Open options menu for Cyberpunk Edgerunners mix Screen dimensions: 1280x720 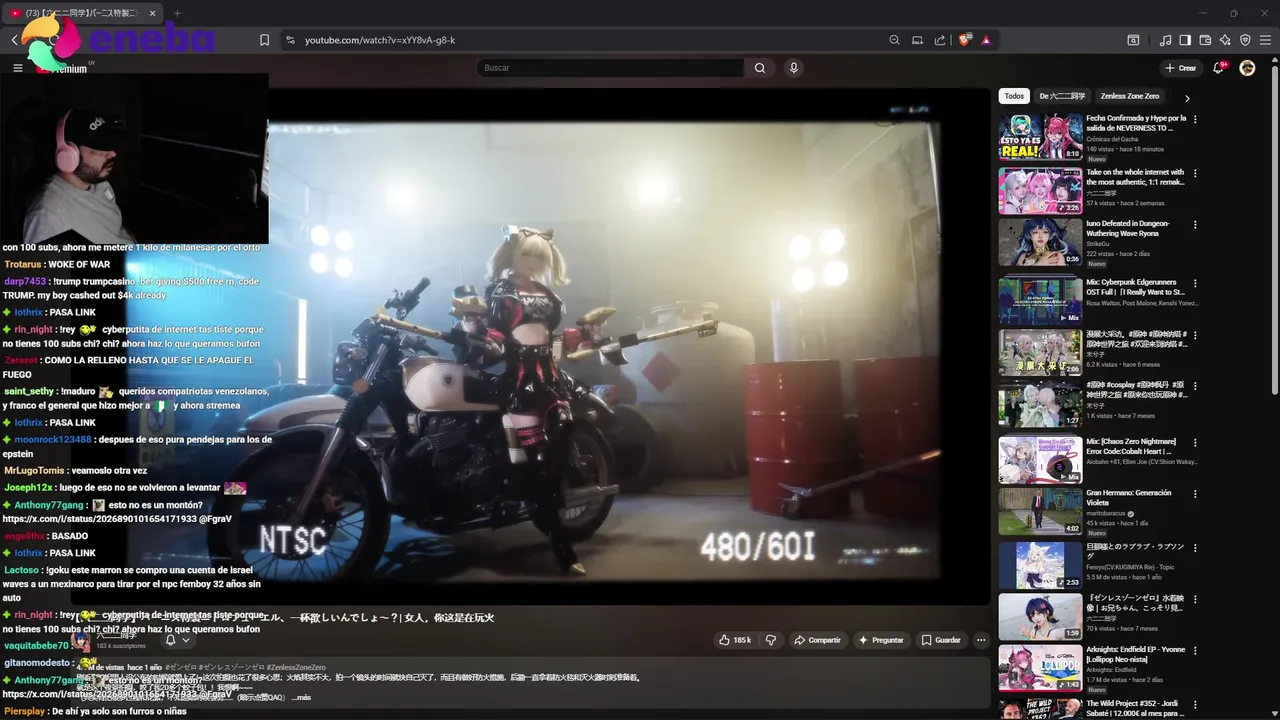coord(1195,283)
